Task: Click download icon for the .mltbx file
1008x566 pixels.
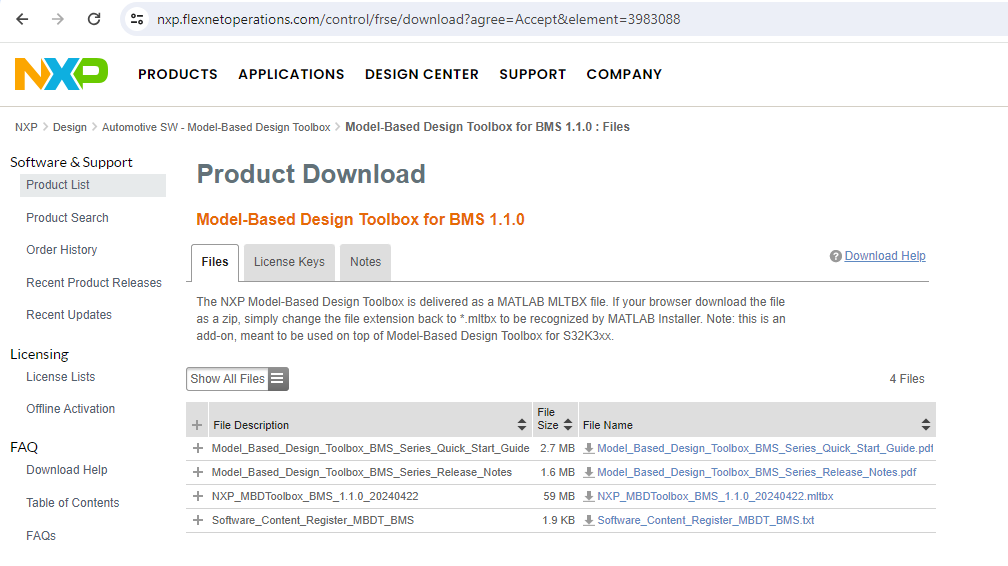Action: (x=589, y=496)
